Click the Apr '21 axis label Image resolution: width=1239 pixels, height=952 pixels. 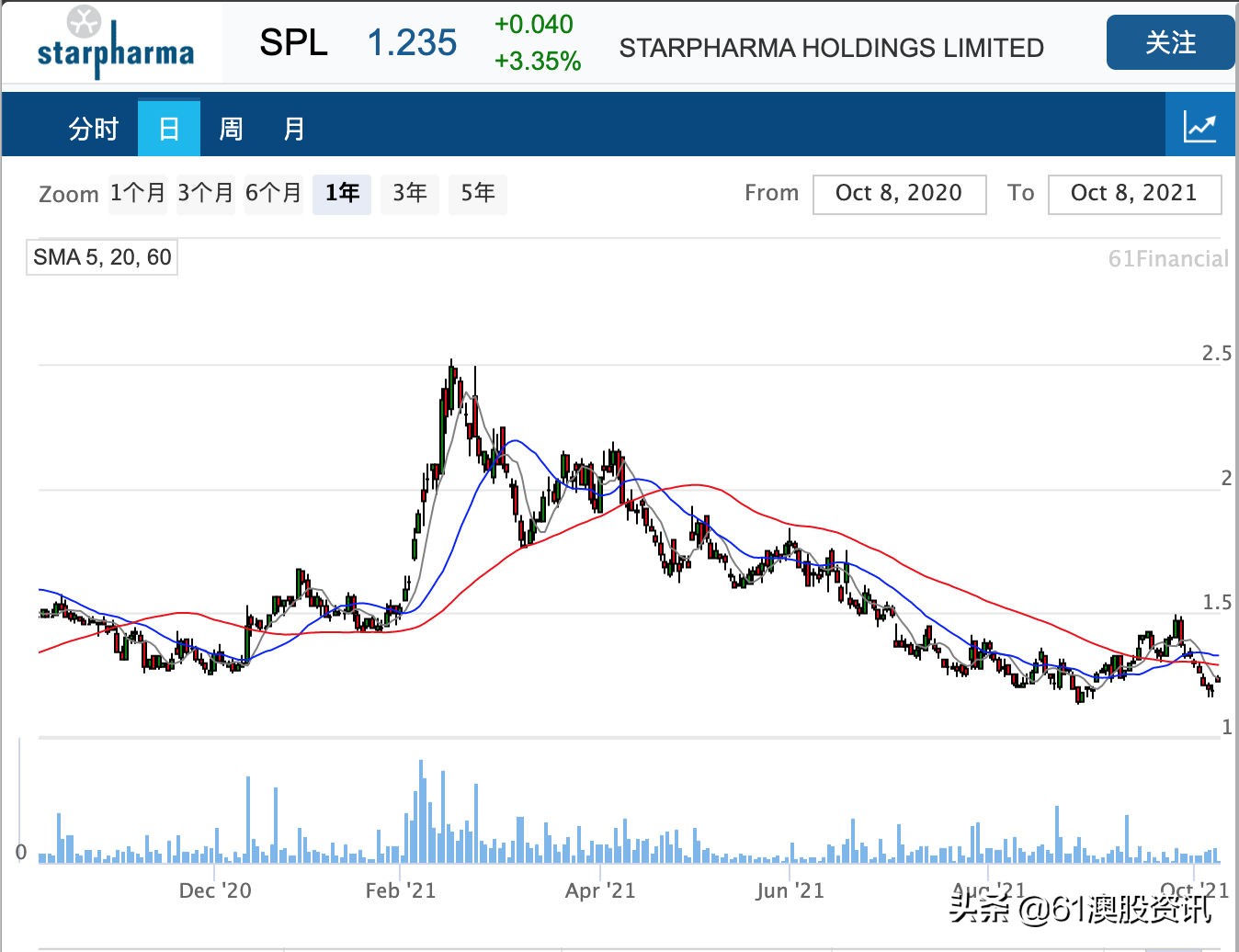coord(600,890)
